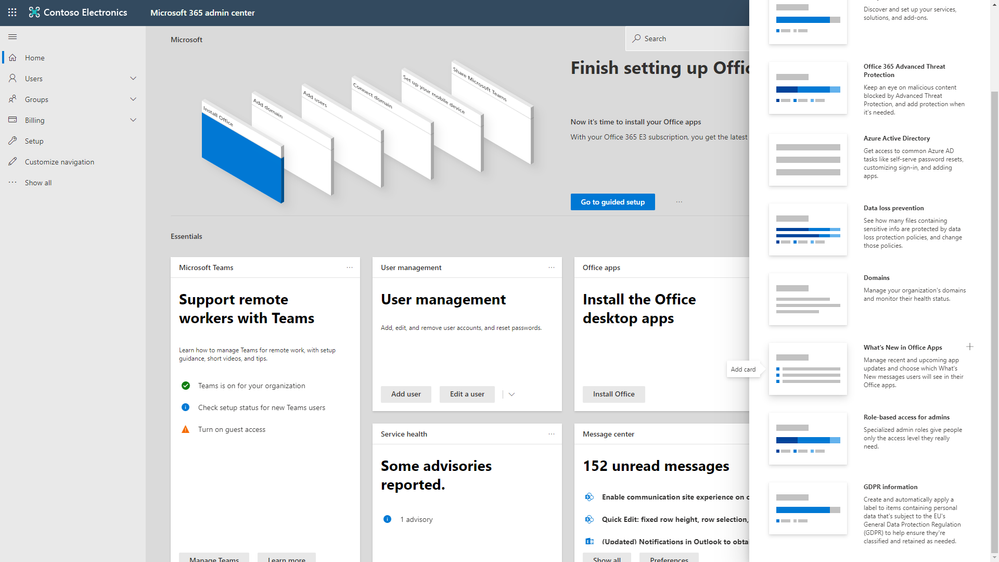Click the Billing card icon
Screen dimensions: 999x562
12,120
